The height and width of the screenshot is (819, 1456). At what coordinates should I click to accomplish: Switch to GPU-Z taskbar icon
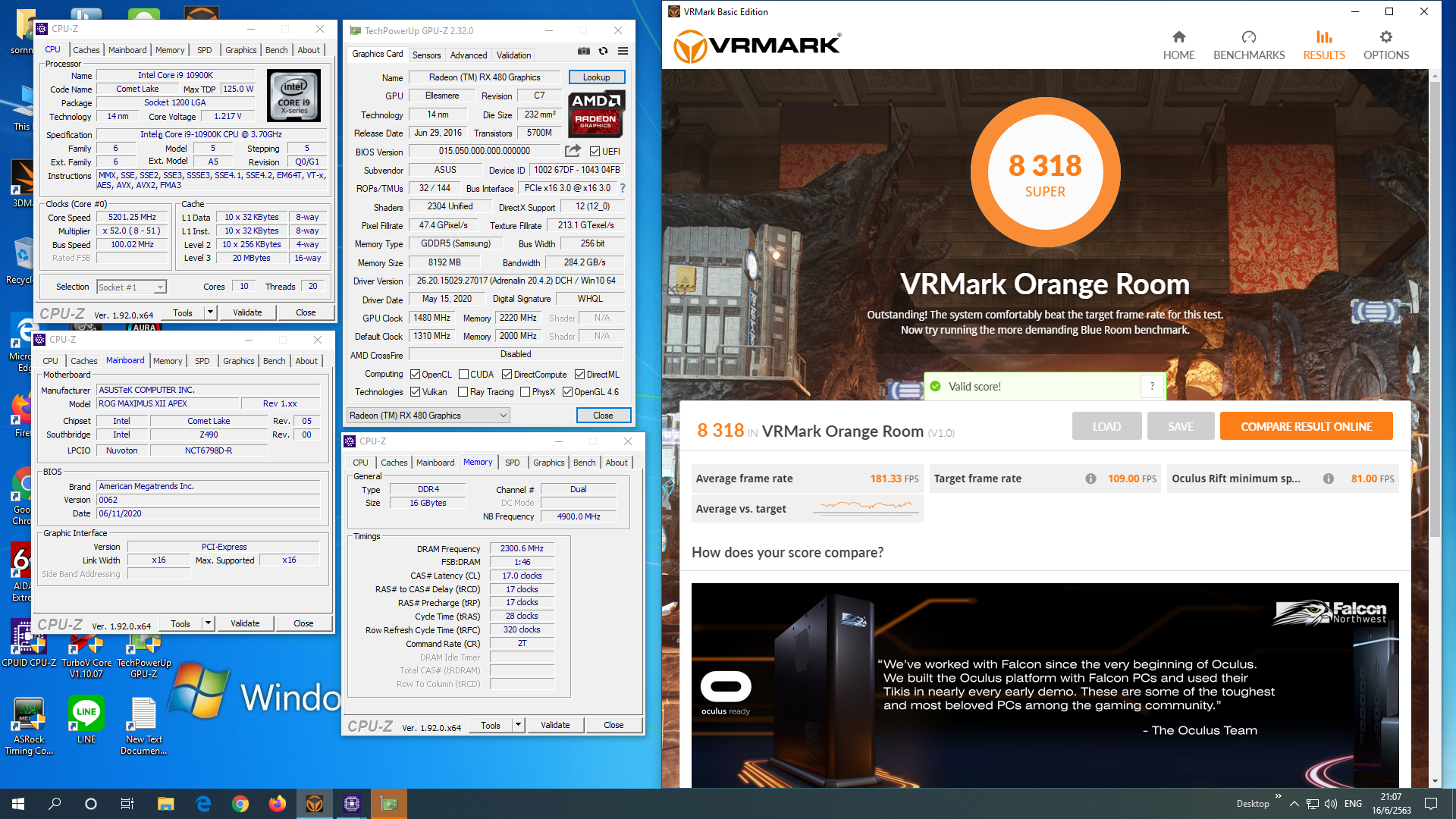[389, 804]
